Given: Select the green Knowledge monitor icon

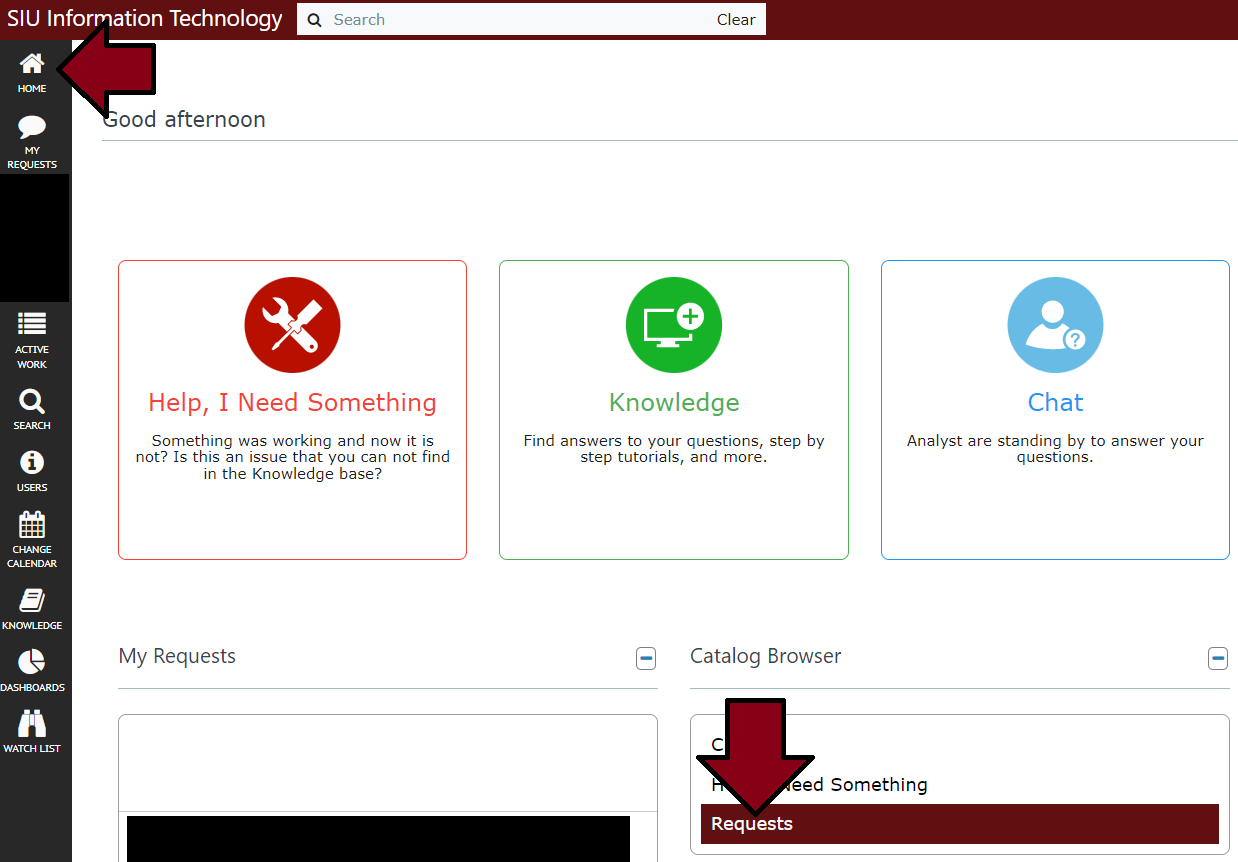Looking at the screenshot, I should (673, 324).
